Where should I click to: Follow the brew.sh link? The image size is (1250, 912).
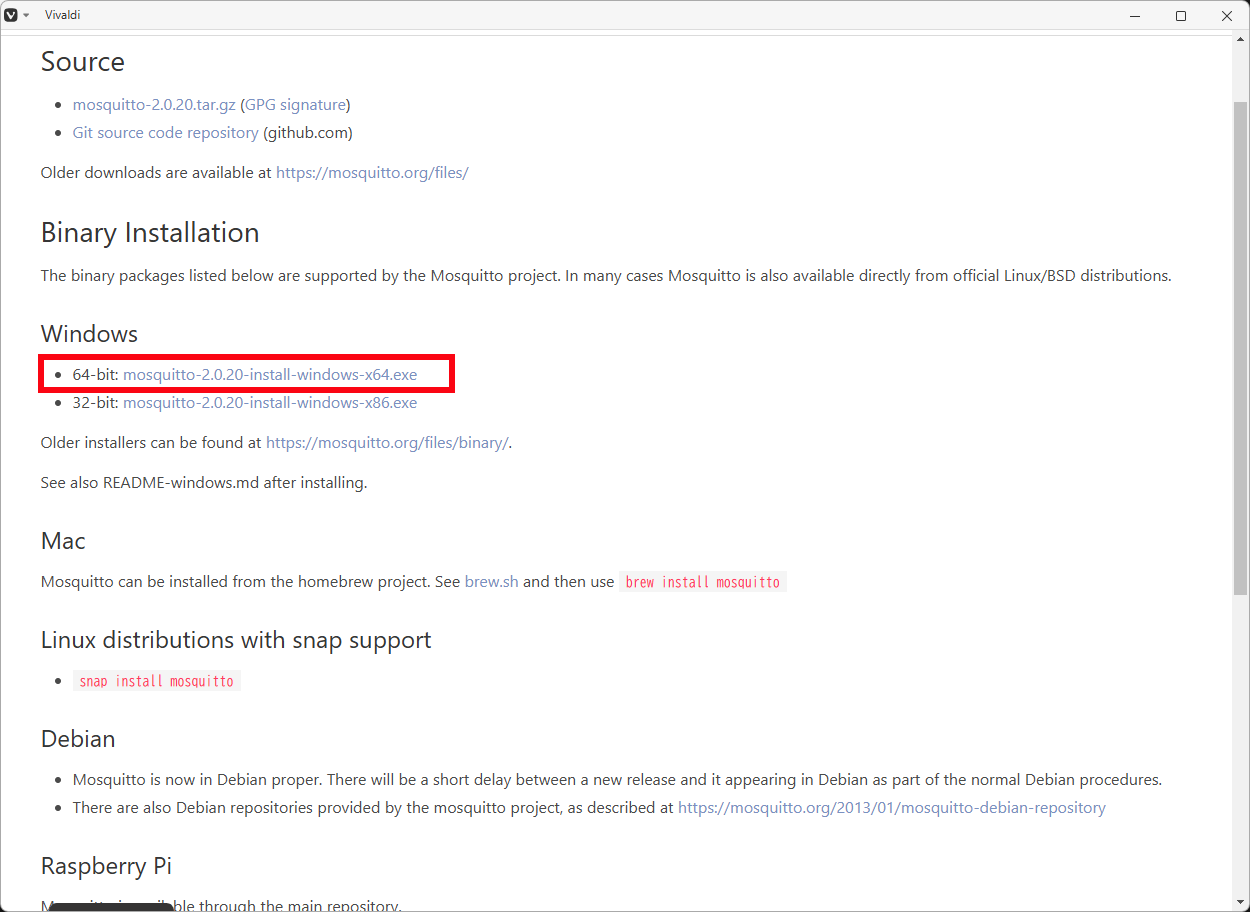click(491, 581)
